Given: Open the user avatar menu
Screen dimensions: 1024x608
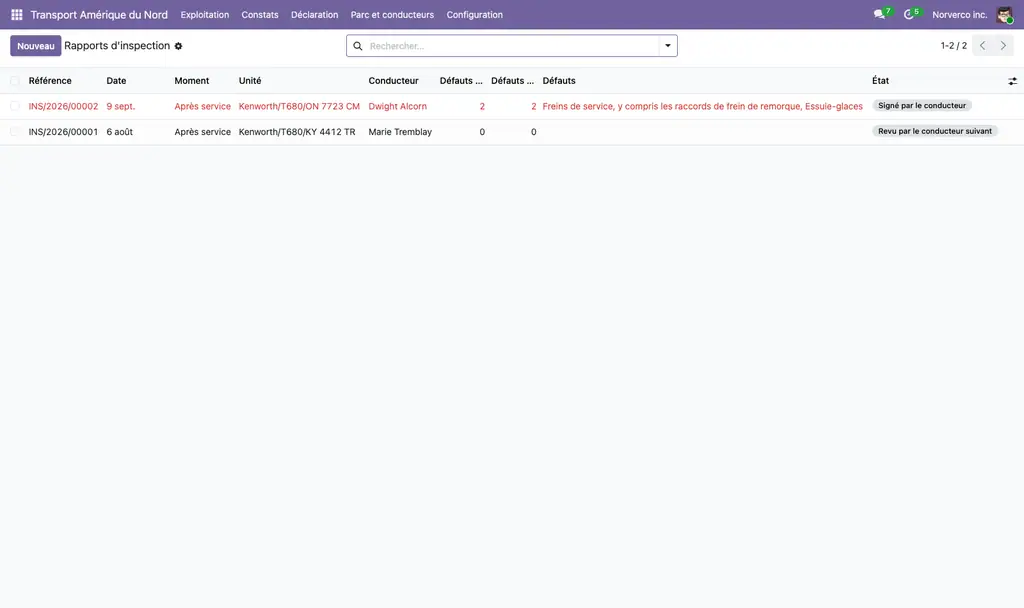Looking at the screenshot, I should (x=1004, y=14).
